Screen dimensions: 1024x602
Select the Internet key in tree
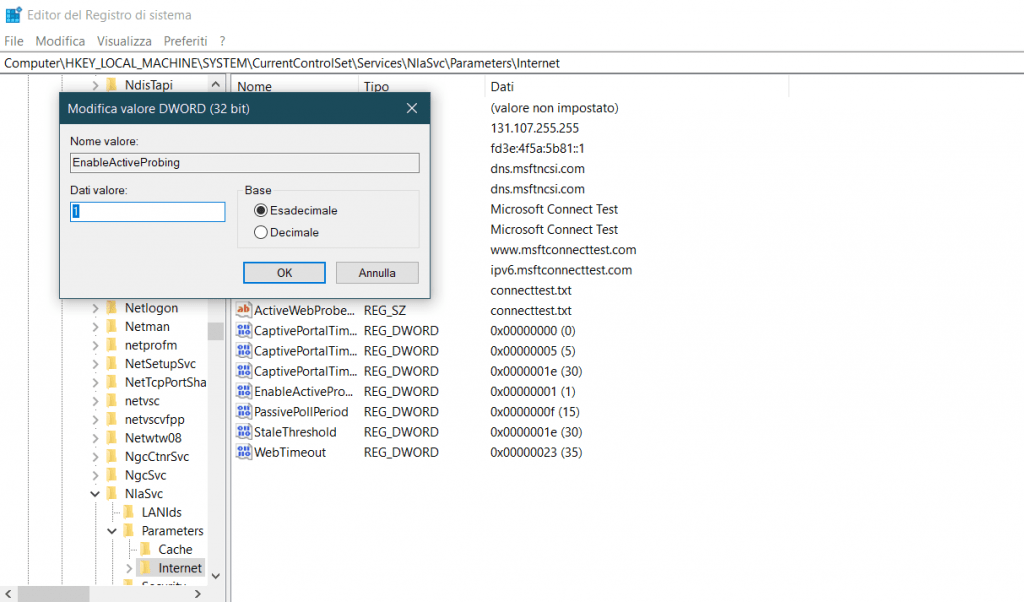pyautogui.click(x=180, y=568)
